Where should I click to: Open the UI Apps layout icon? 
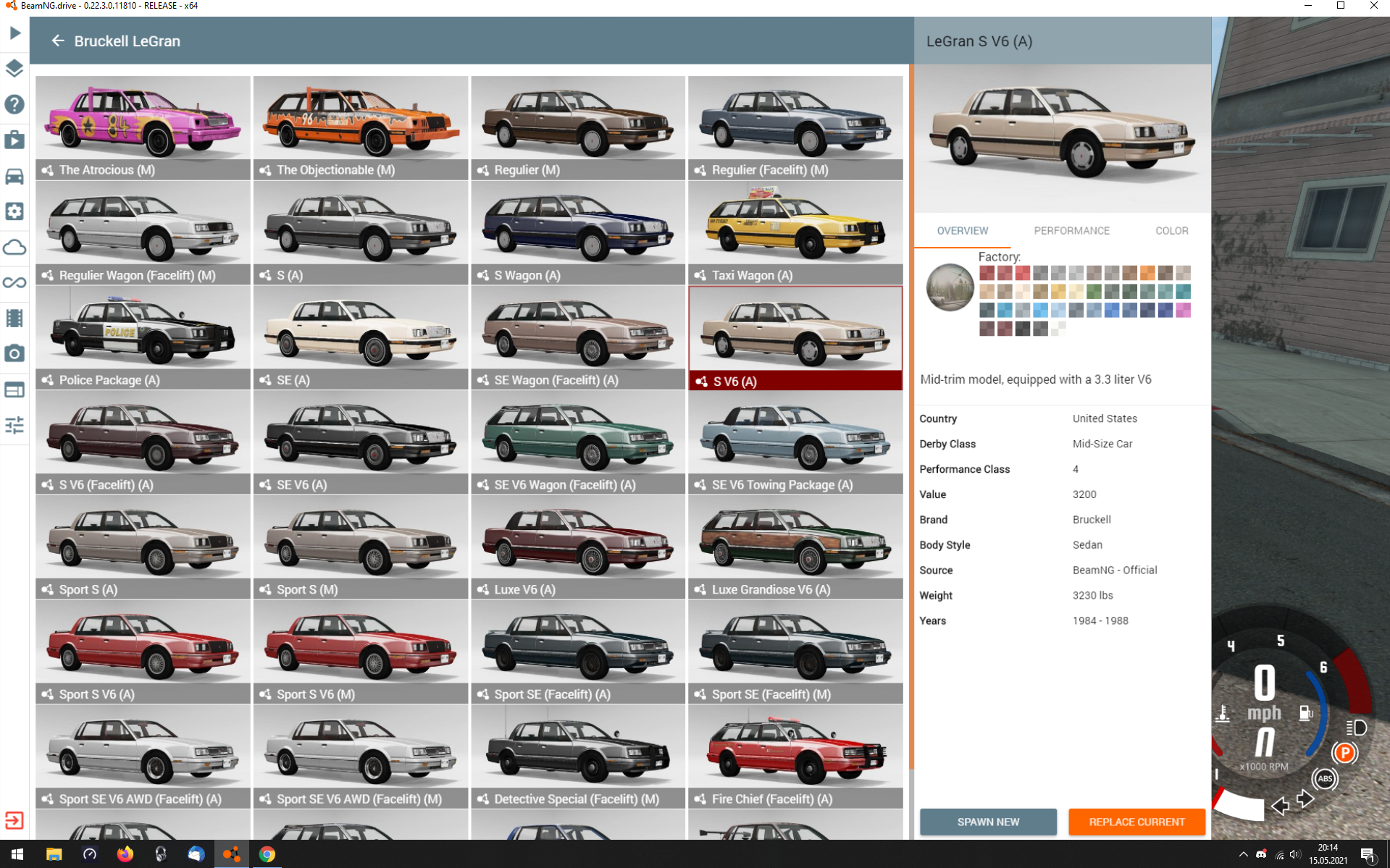14,389
